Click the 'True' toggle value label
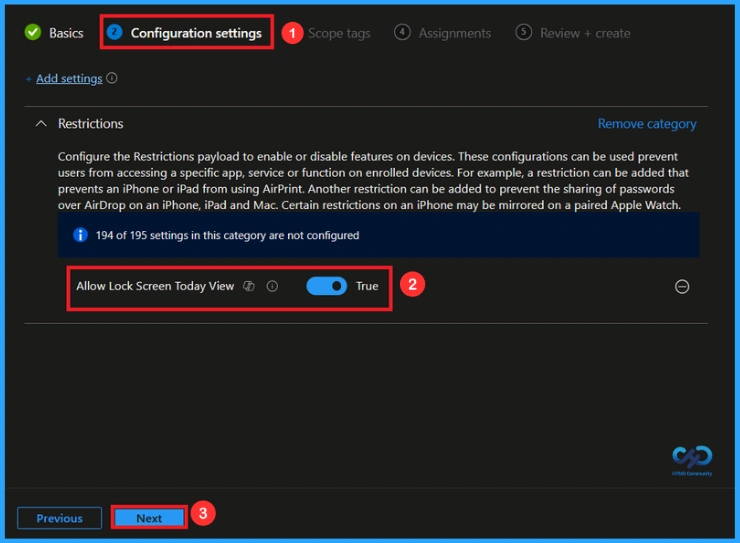This screenshot has width=740, height=543. [367, 286]
